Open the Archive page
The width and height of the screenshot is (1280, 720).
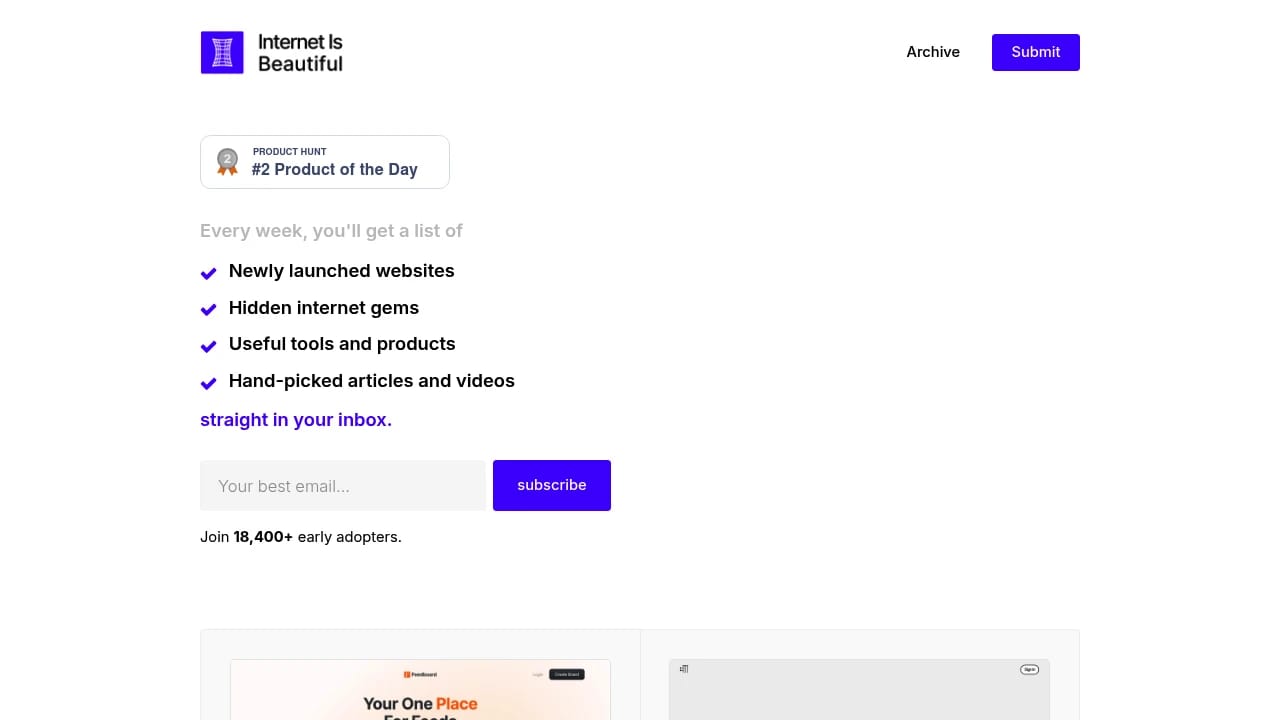[x=932, y=52]
